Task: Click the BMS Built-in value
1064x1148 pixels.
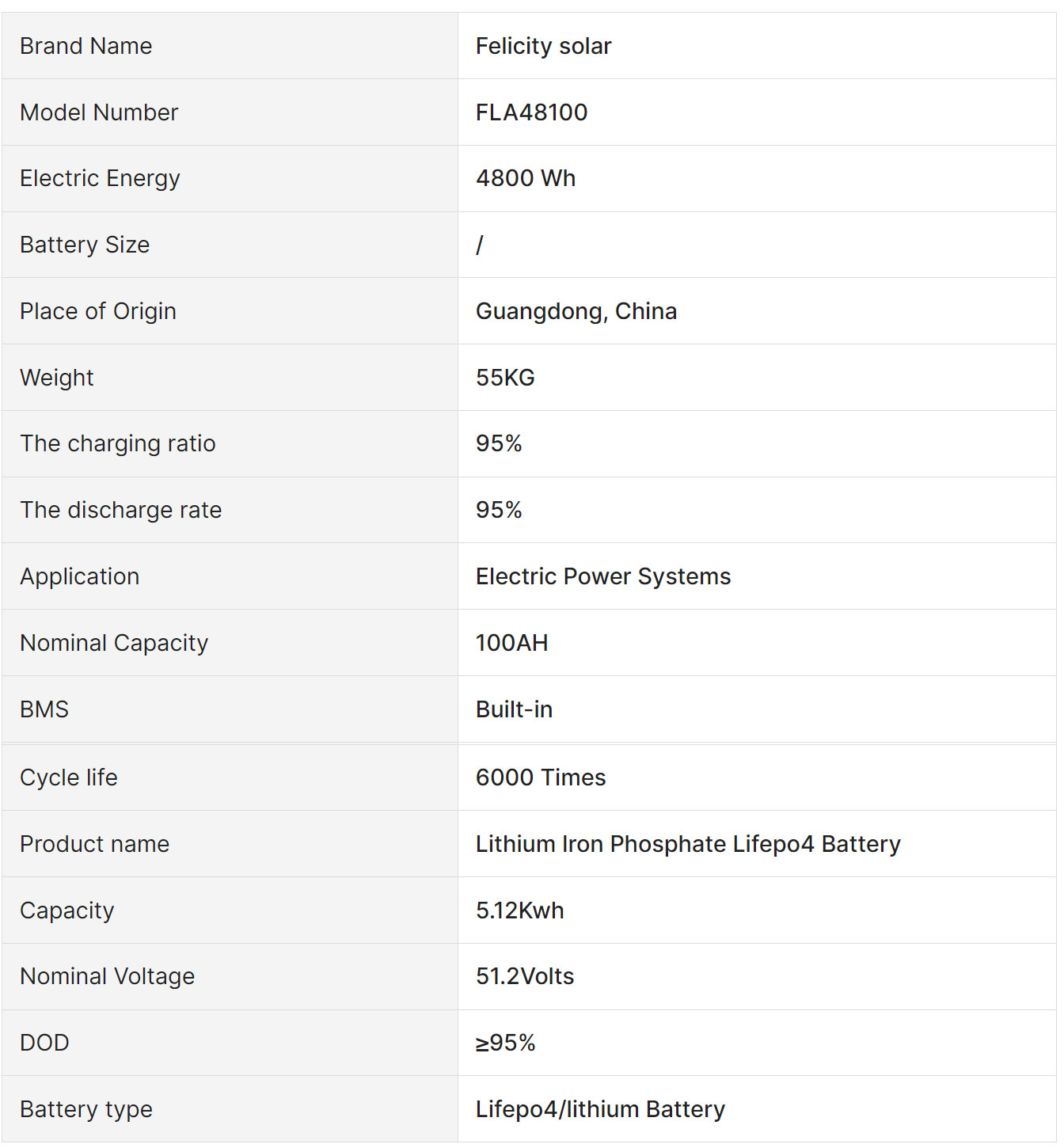Action: (514, 709)
